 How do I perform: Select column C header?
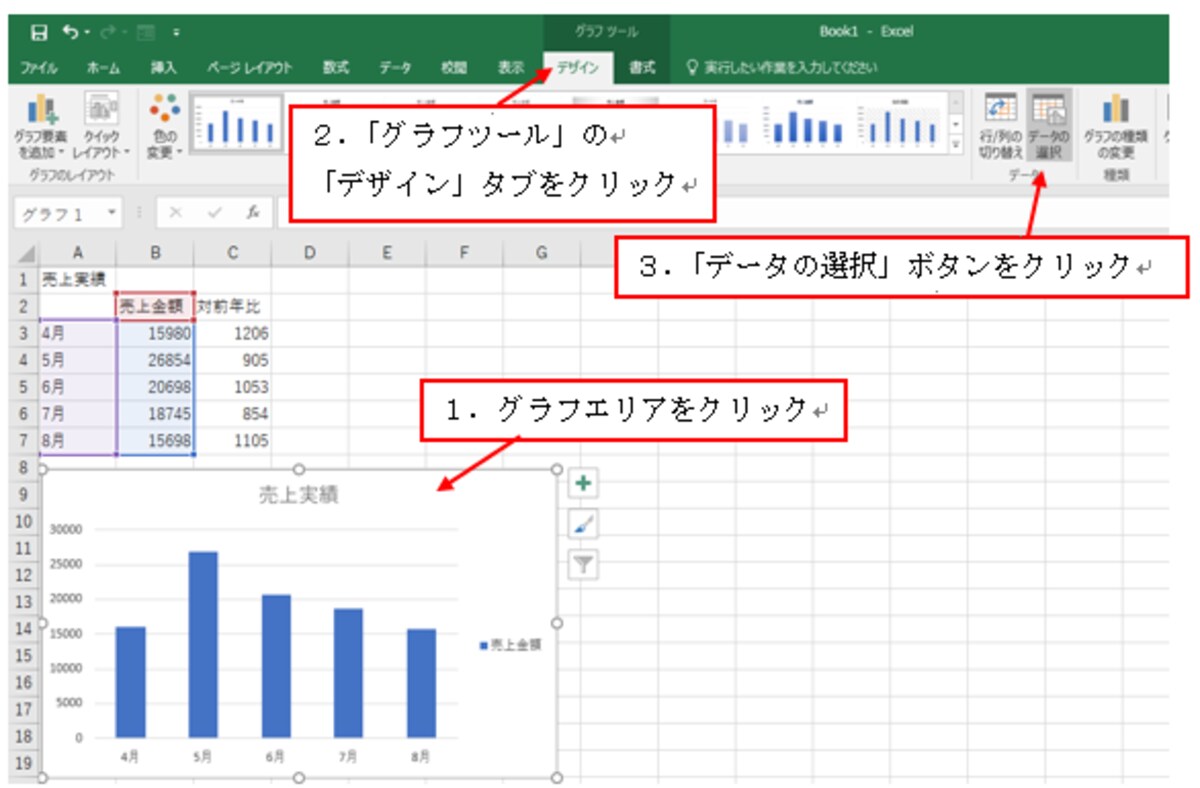click(x=232, y=254)
